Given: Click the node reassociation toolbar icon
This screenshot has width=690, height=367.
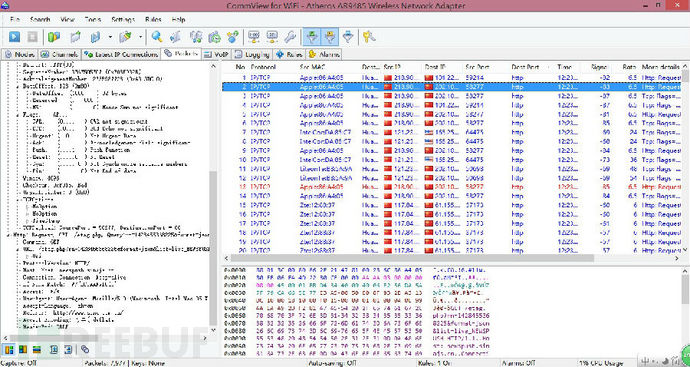Looking at the screenshot, I should click(232, 37).
